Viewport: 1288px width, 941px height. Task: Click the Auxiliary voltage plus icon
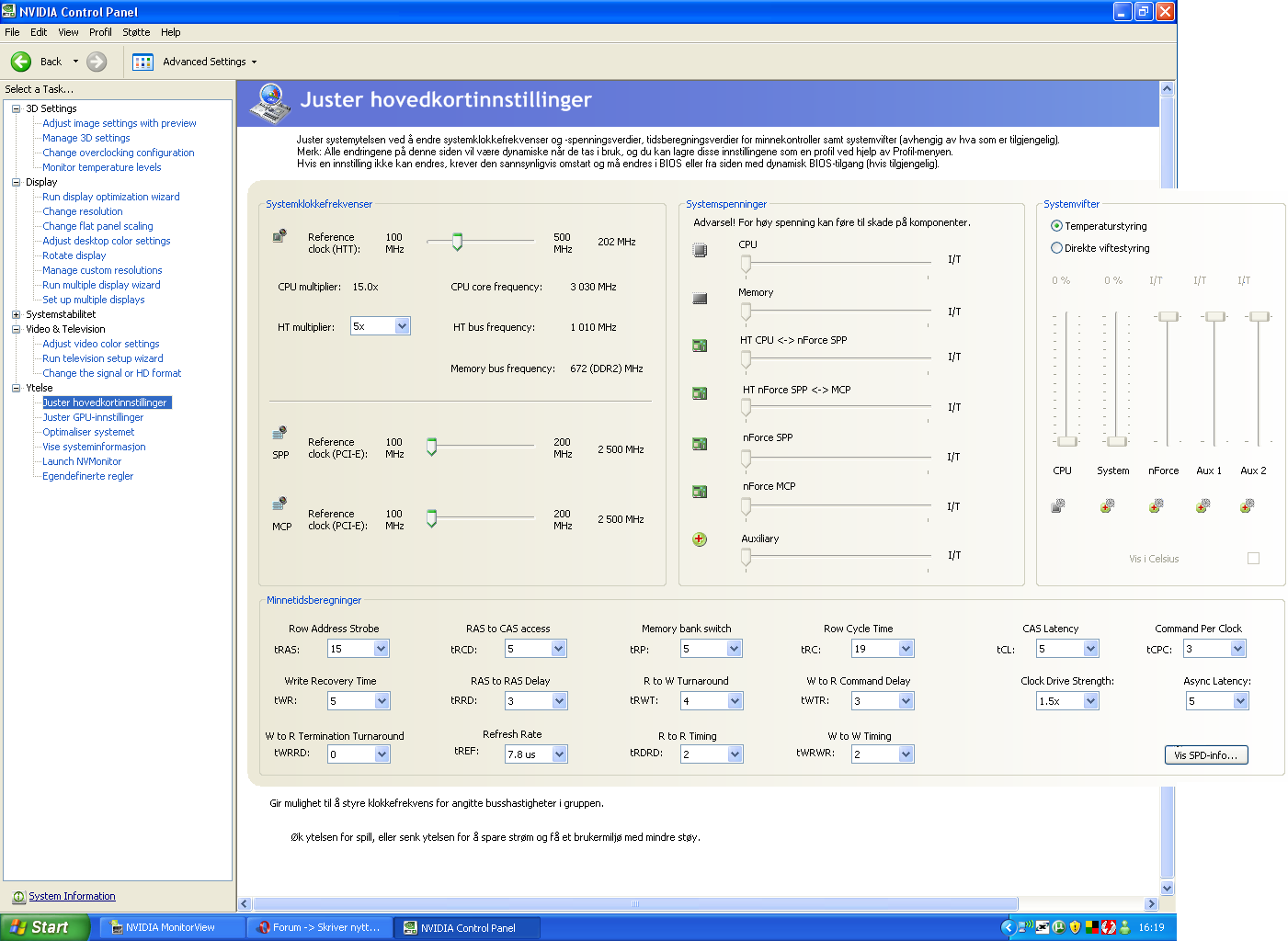click(700, 539)
